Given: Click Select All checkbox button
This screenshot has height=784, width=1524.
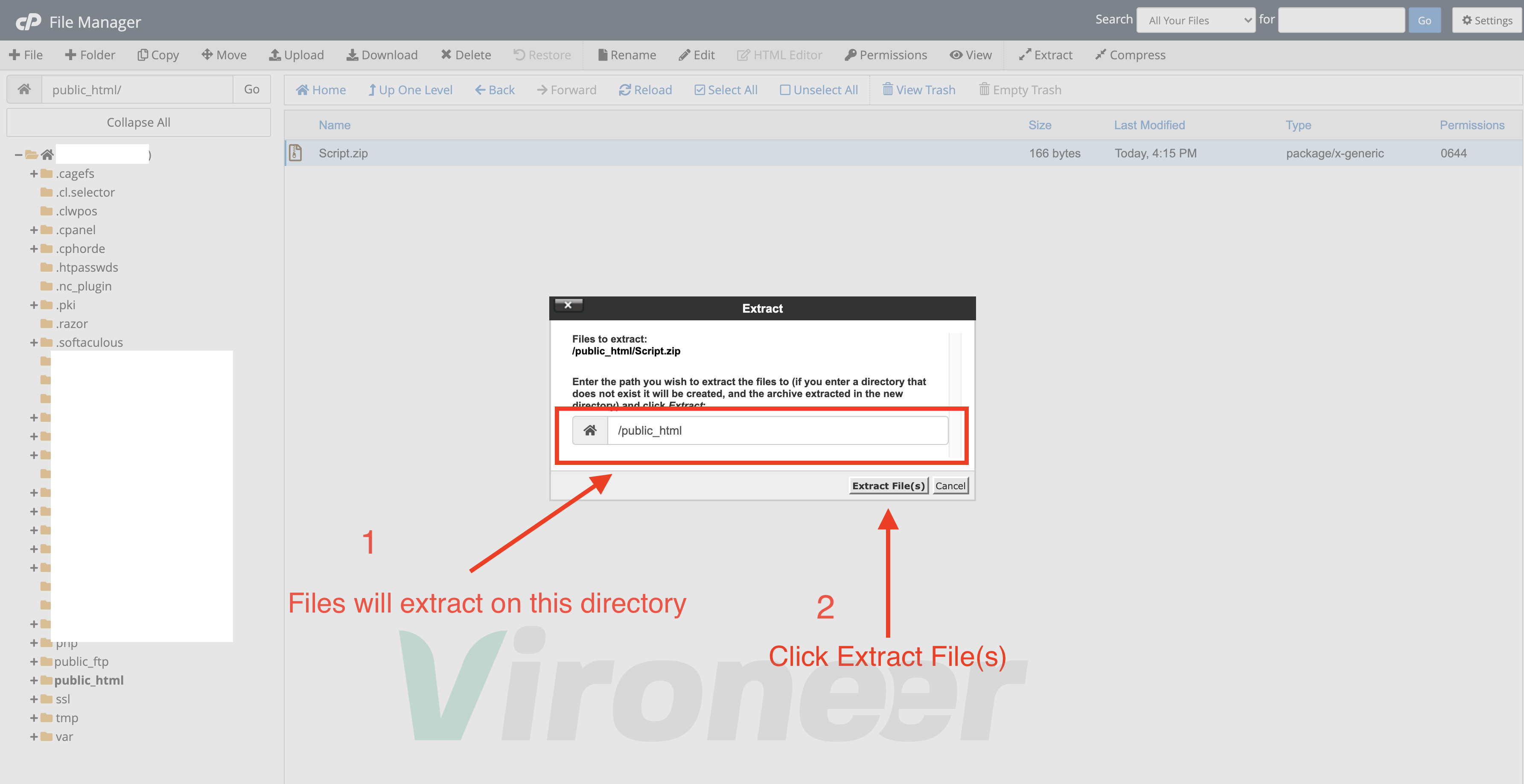Looking at the screenshot, I should pos(726,90).
